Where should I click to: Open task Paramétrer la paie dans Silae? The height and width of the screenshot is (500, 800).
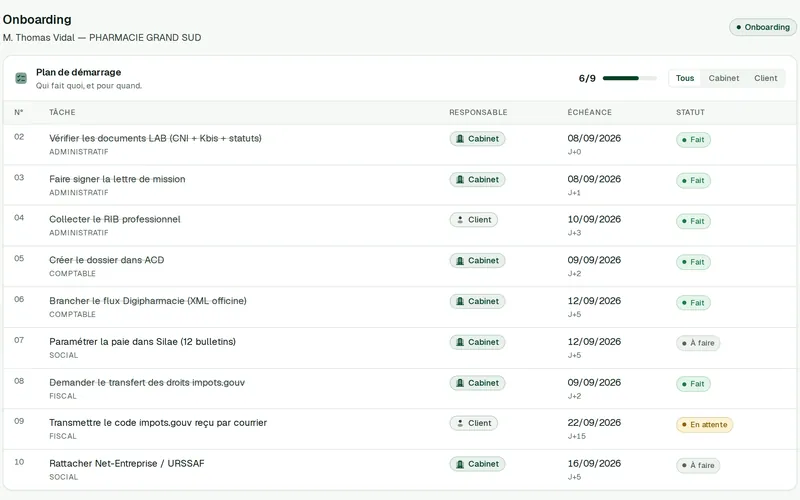[142, 342]
